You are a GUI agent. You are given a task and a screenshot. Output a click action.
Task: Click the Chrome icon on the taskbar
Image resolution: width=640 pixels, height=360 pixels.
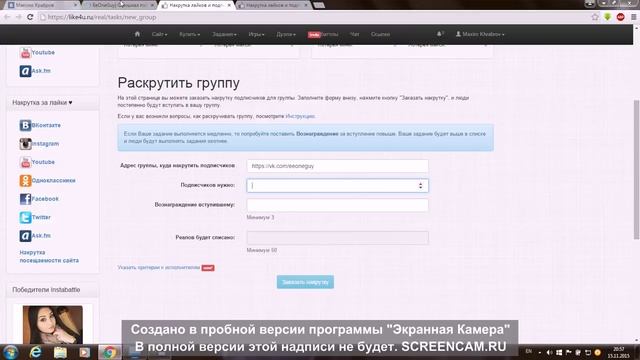click(x=109, y=352)
